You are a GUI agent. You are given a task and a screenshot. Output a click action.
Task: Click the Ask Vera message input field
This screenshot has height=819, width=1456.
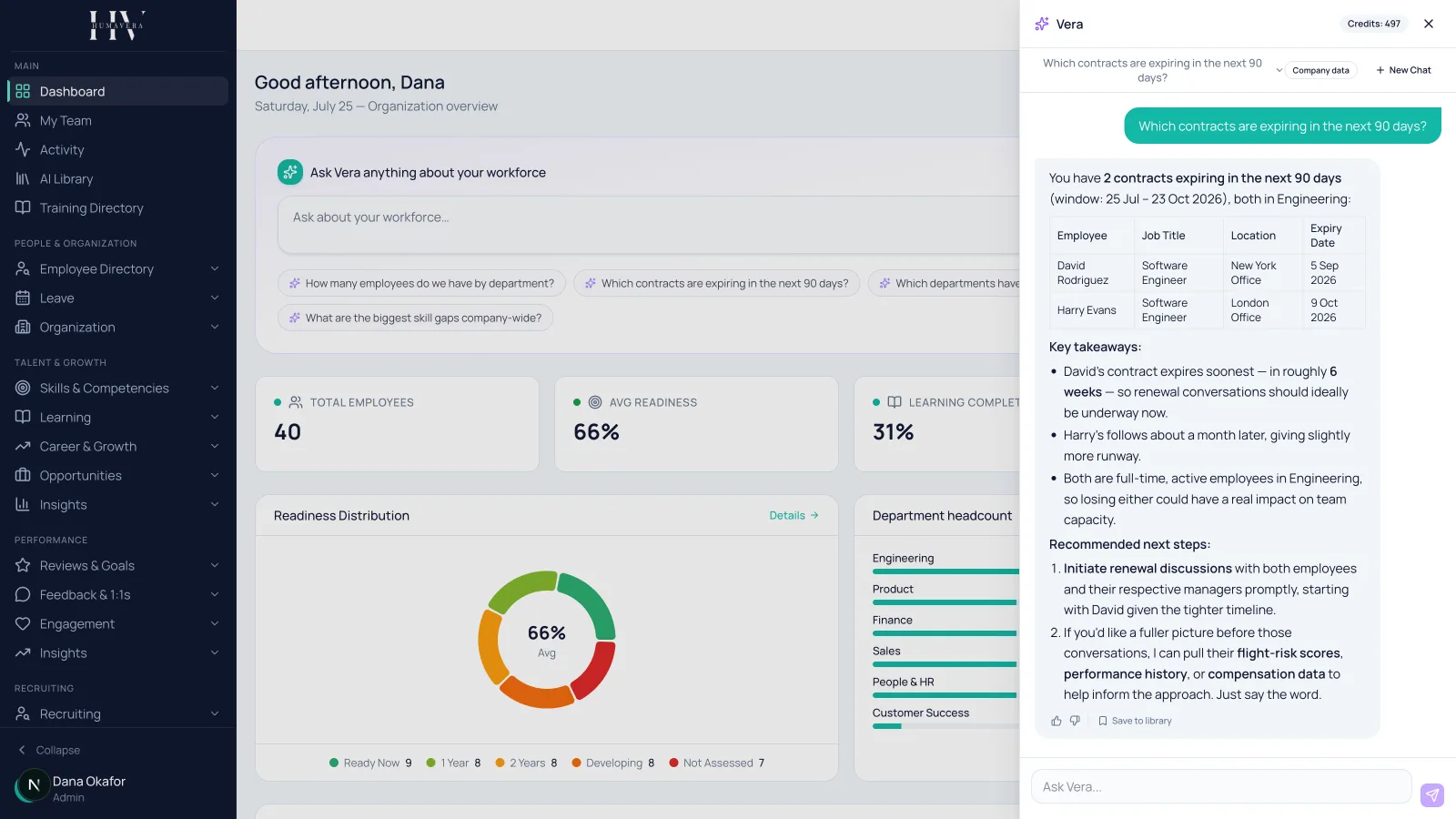[x=1221, y=787]
